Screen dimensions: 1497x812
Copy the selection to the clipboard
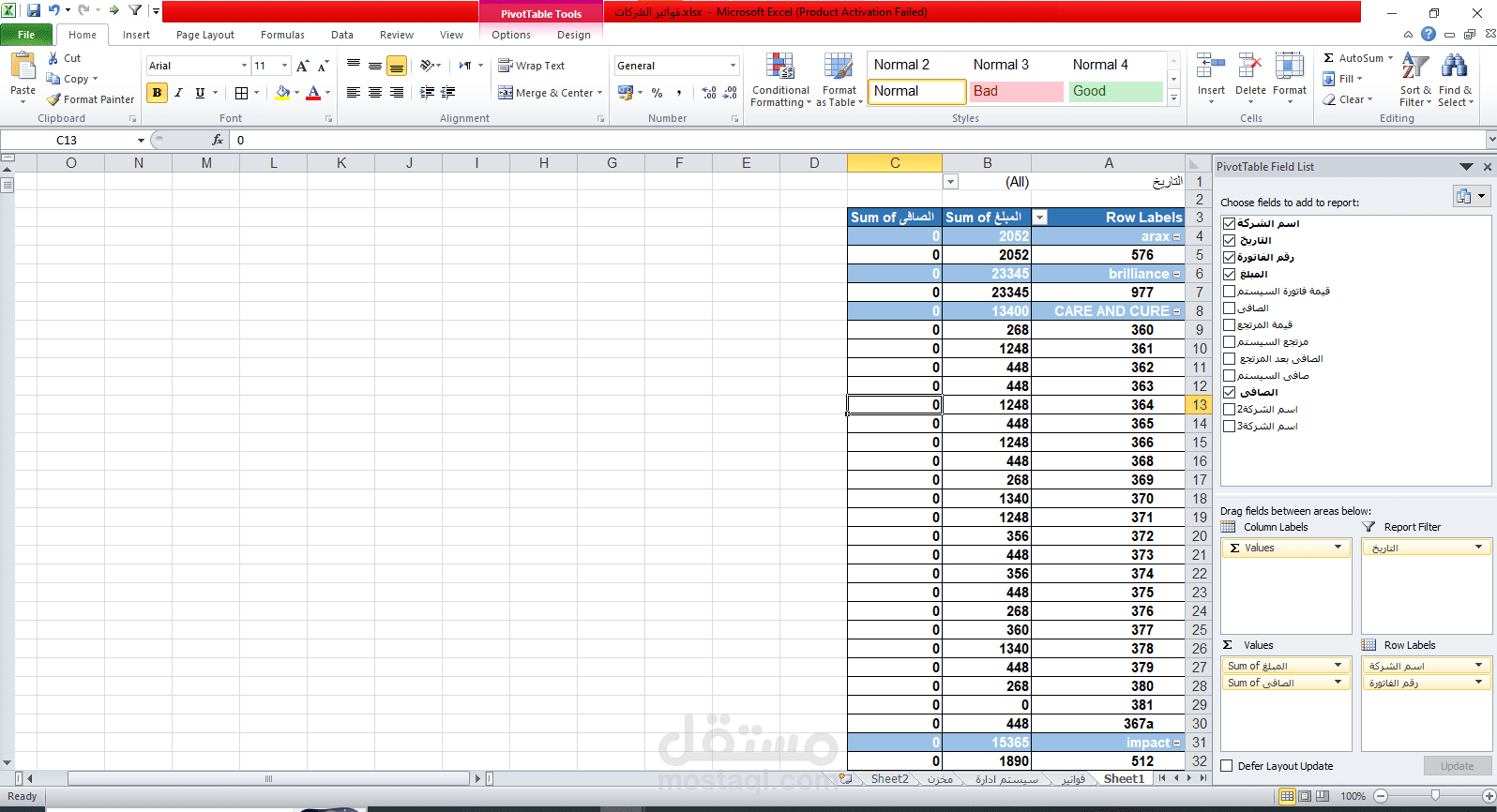point(71,79)
